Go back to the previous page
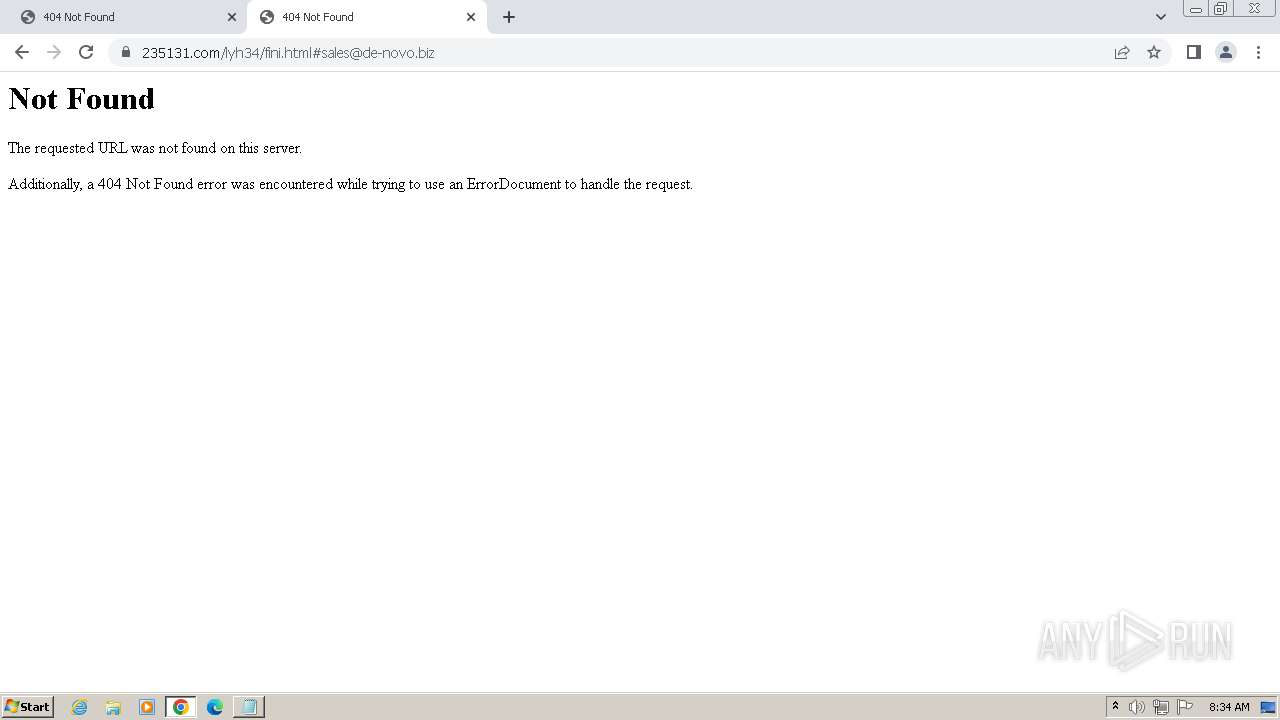This screenshot has height=720, width=1280. 22,52
